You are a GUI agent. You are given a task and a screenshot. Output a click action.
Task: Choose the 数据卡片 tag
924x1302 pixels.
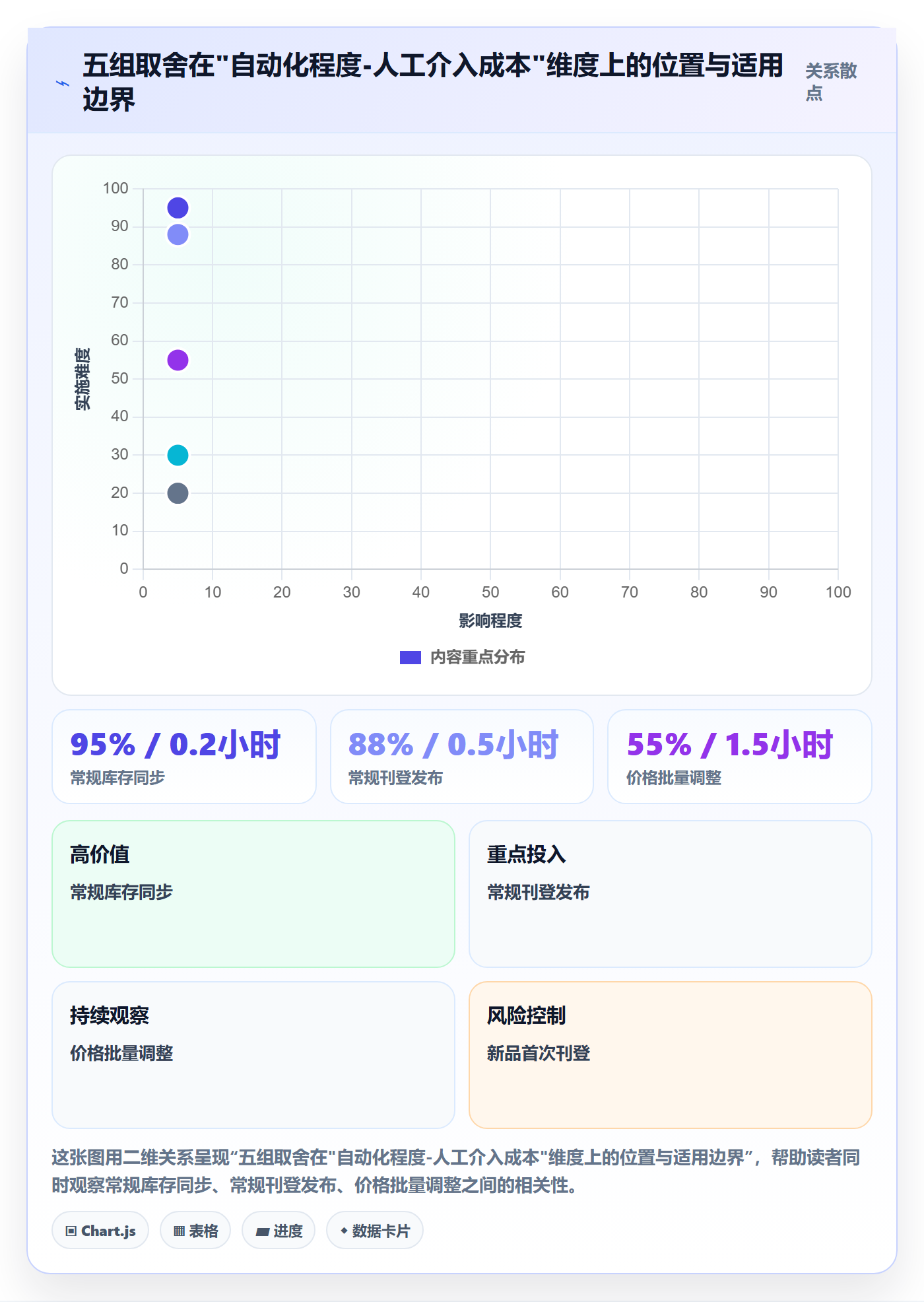(375, 1231)
